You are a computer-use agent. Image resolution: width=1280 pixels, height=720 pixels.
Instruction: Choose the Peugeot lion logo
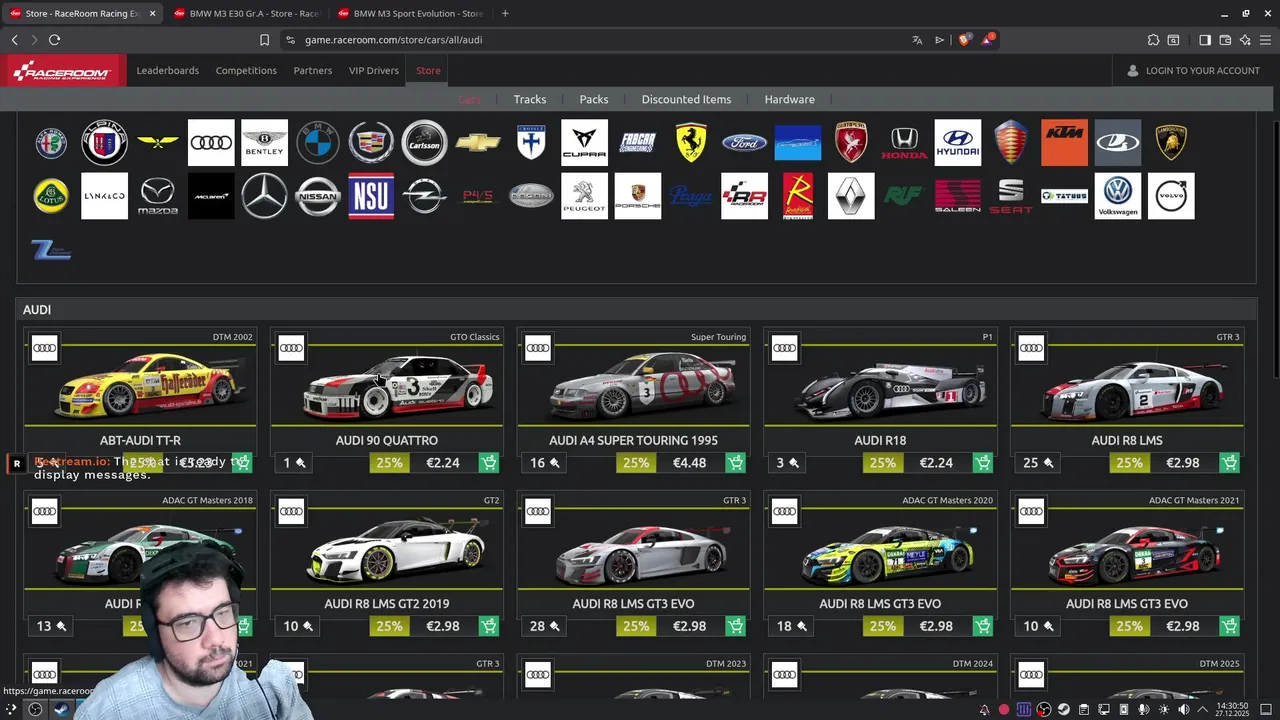pos(584,196)
